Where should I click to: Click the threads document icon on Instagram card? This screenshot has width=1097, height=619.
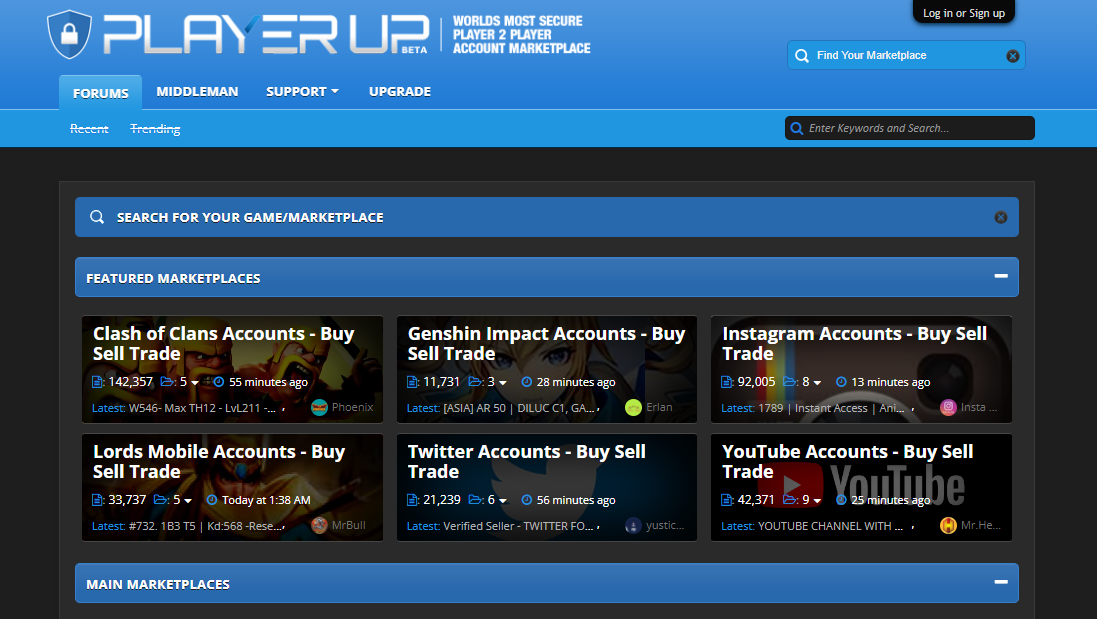(x=726, y=382)
